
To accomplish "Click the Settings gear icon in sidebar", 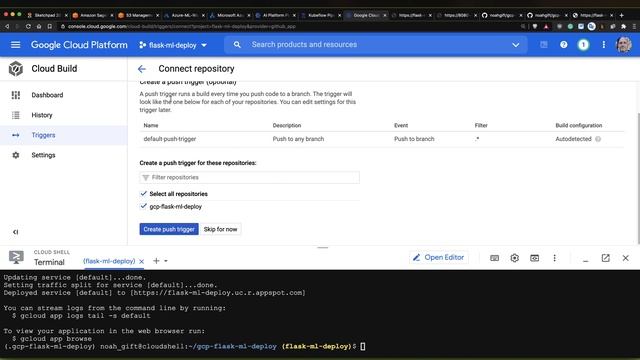I will point(16,155).
